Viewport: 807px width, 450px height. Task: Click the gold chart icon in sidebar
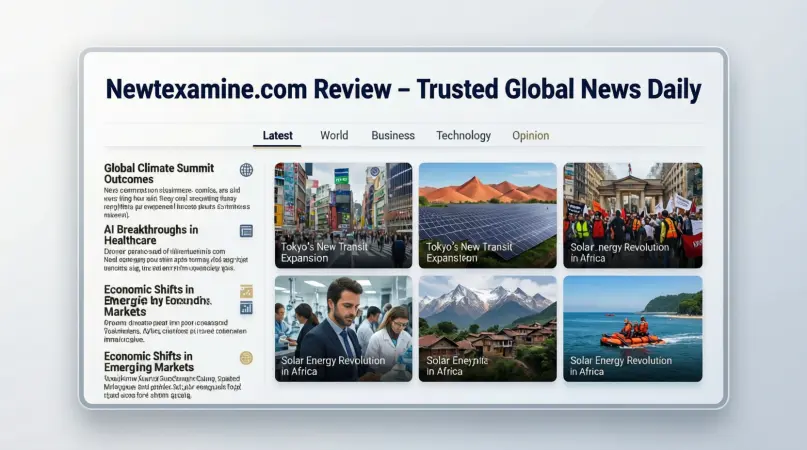point(246,291)
